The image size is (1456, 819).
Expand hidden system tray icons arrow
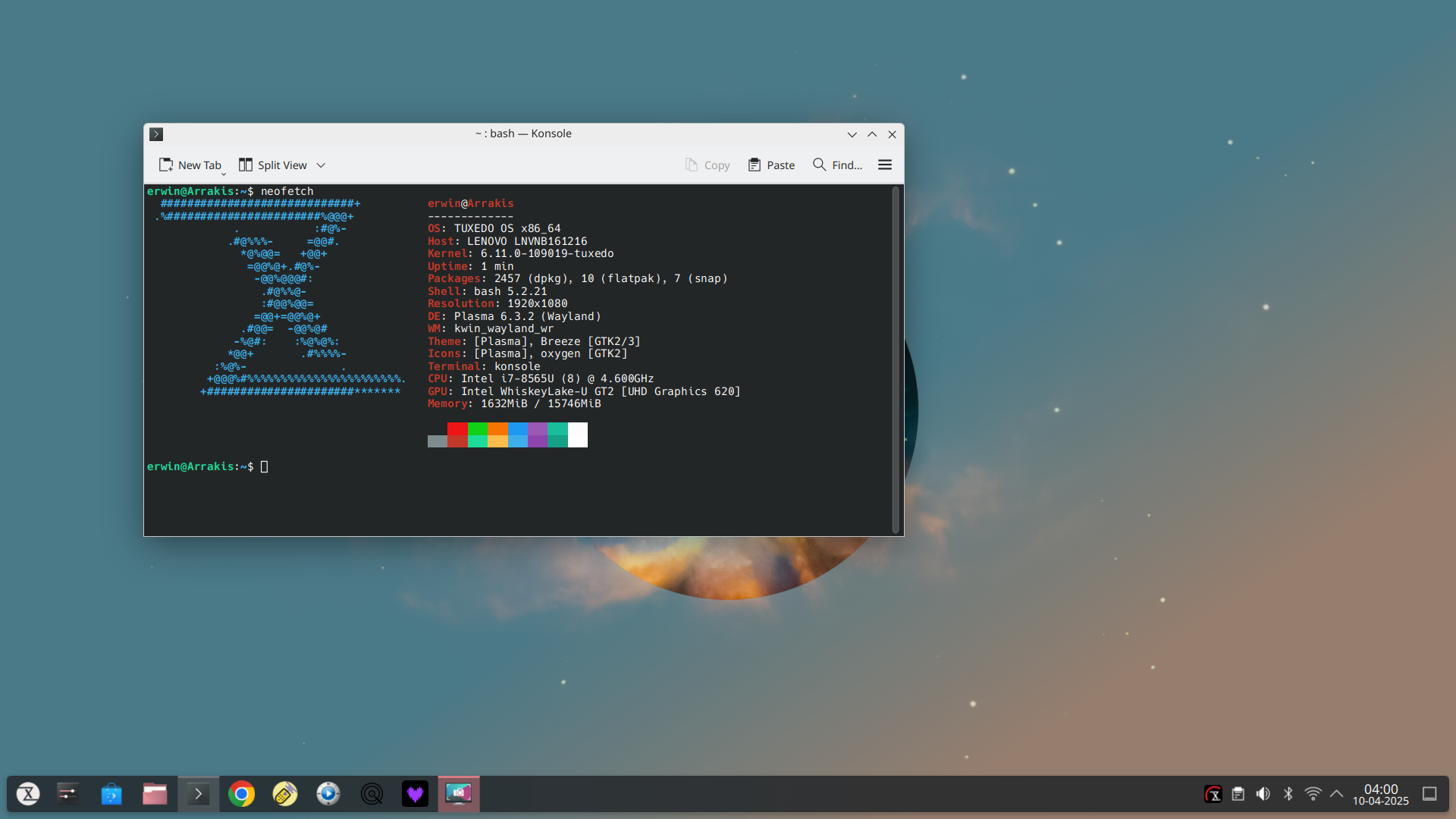point(1336,794)
